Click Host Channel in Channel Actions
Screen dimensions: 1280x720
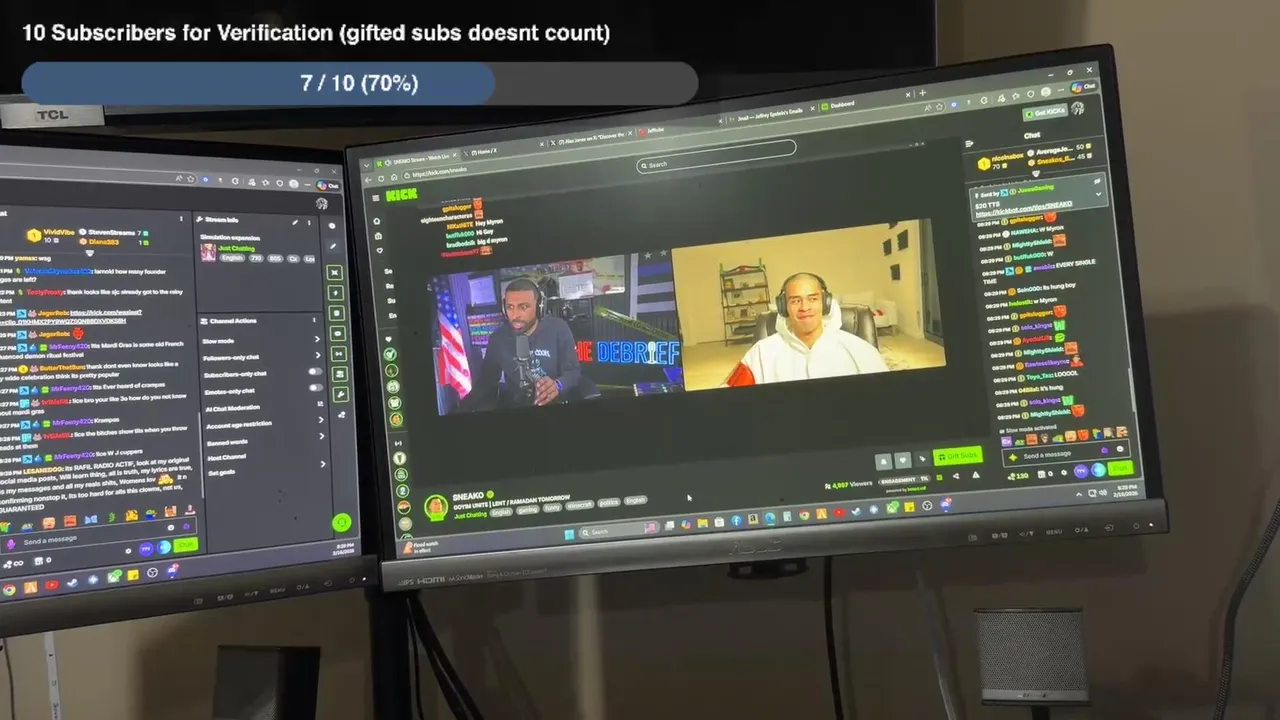227,457
